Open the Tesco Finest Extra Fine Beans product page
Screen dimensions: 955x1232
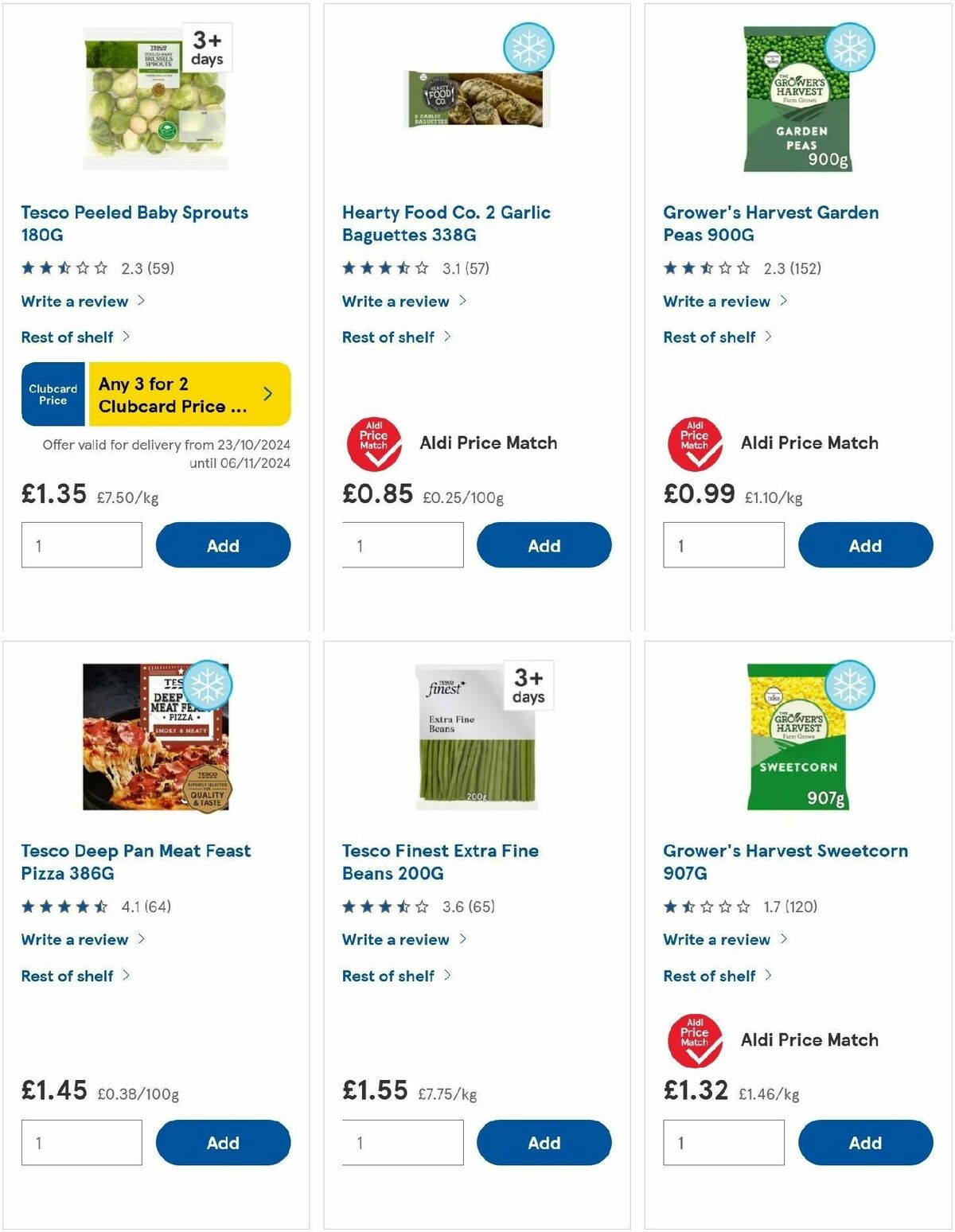pos(440,862)
